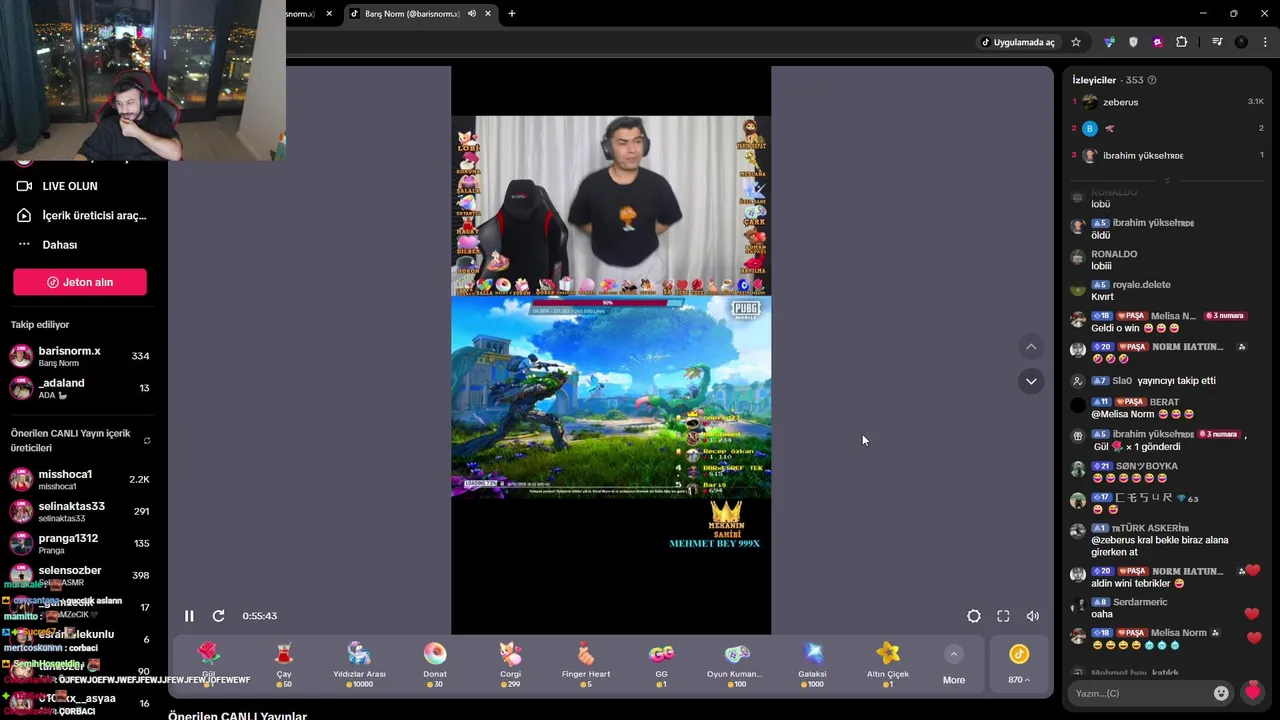
Task: Switch to Barış Norm browser tab
Action: 412,14
